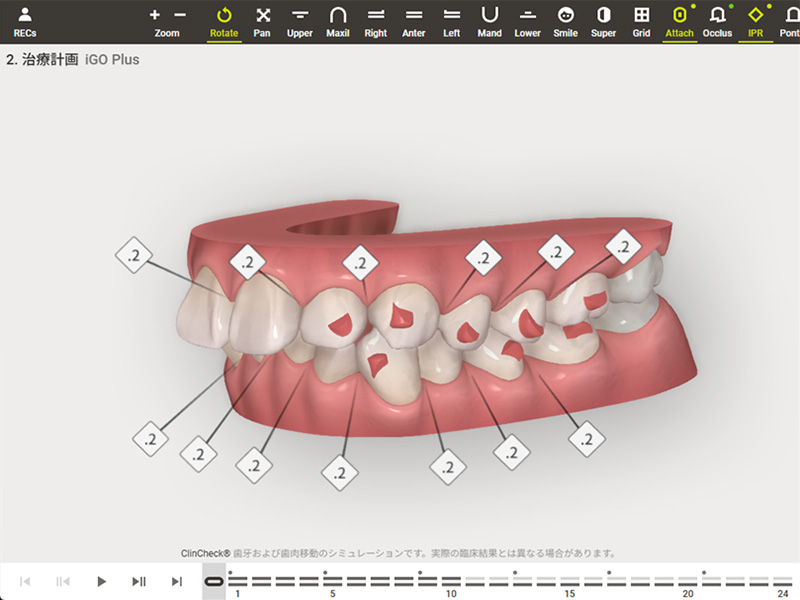
Task: Step forward one stage
Action: point(139,581)
